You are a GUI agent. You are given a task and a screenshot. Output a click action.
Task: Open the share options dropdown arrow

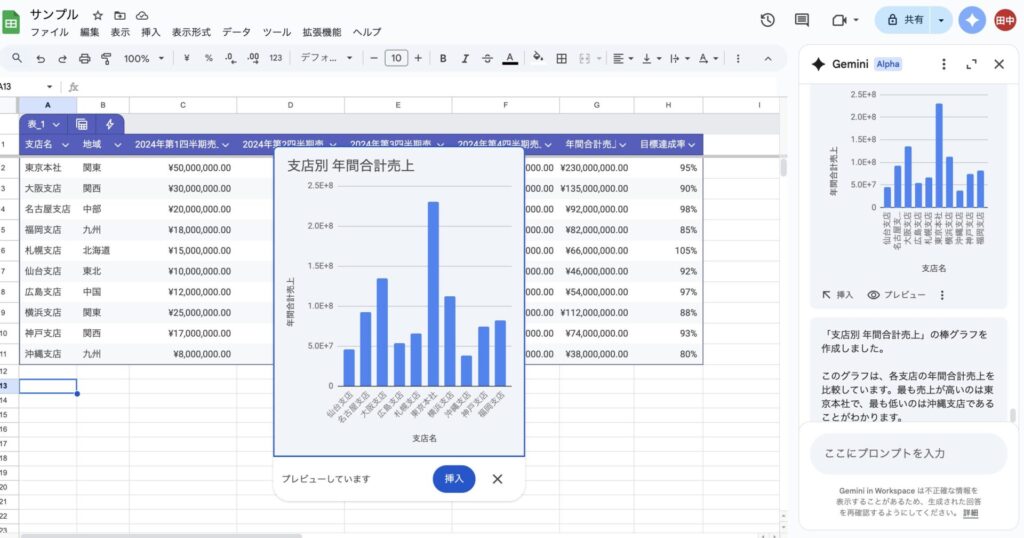[941, 20]
